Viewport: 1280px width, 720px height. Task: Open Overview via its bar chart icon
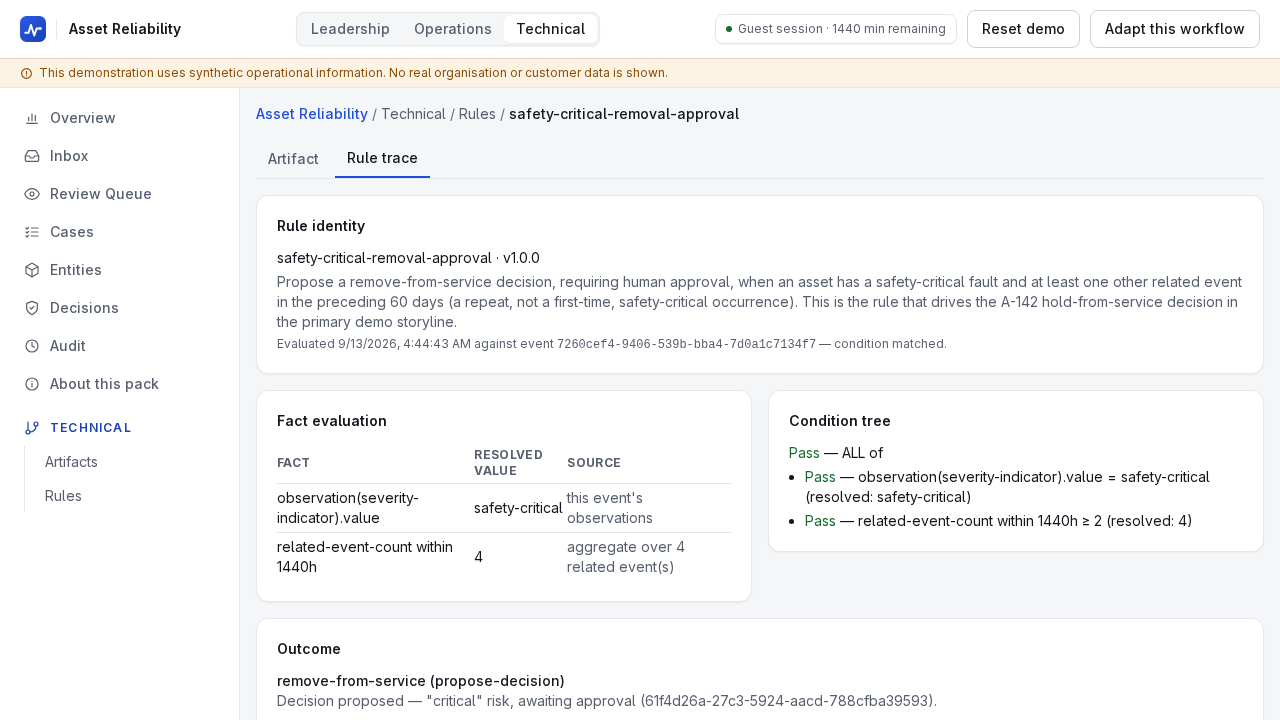pos(32,118)
